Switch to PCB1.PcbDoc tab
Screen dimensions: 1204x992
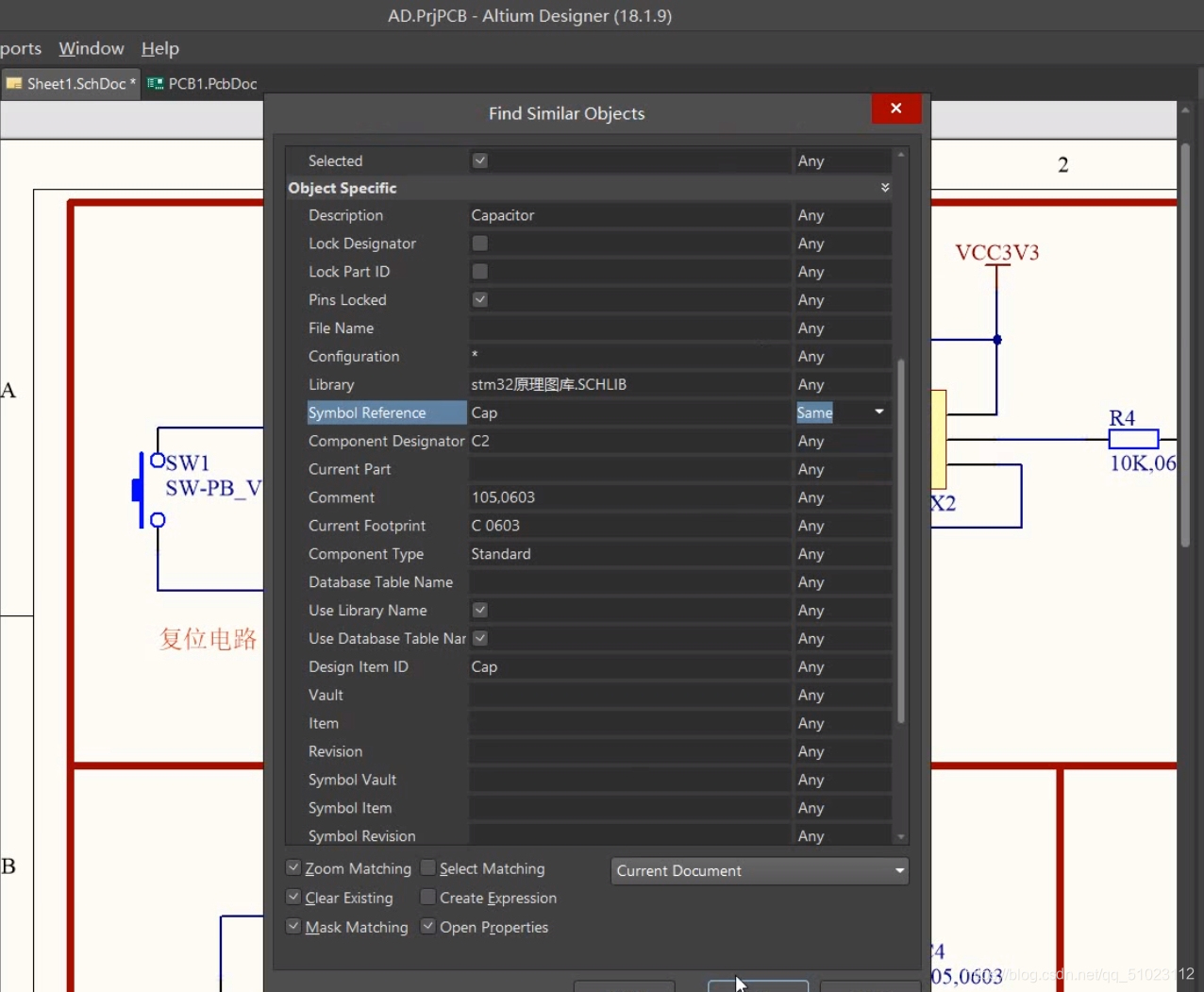tap(203, 84)
